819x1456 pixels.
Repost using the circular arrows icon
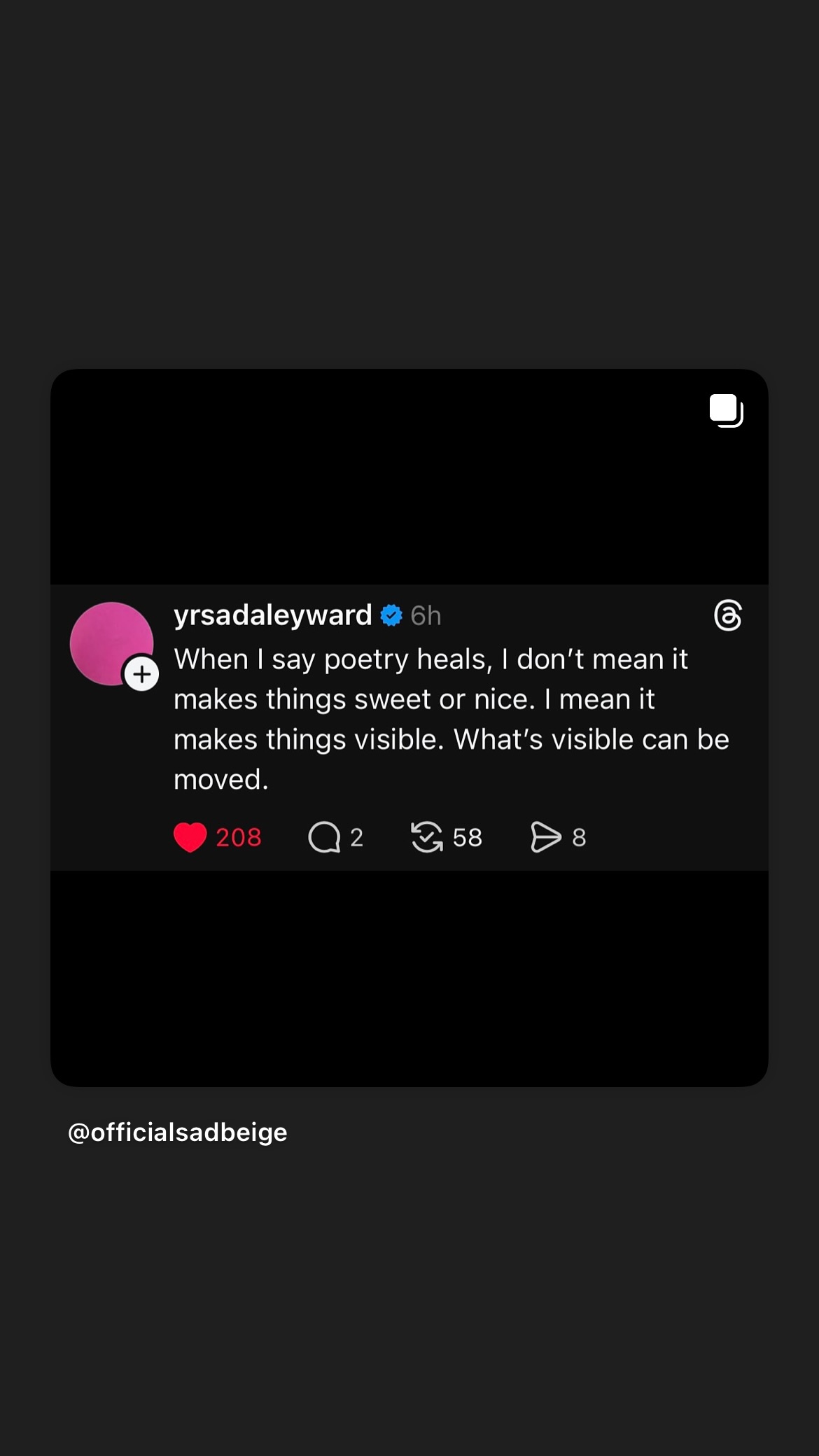(427, 837)
